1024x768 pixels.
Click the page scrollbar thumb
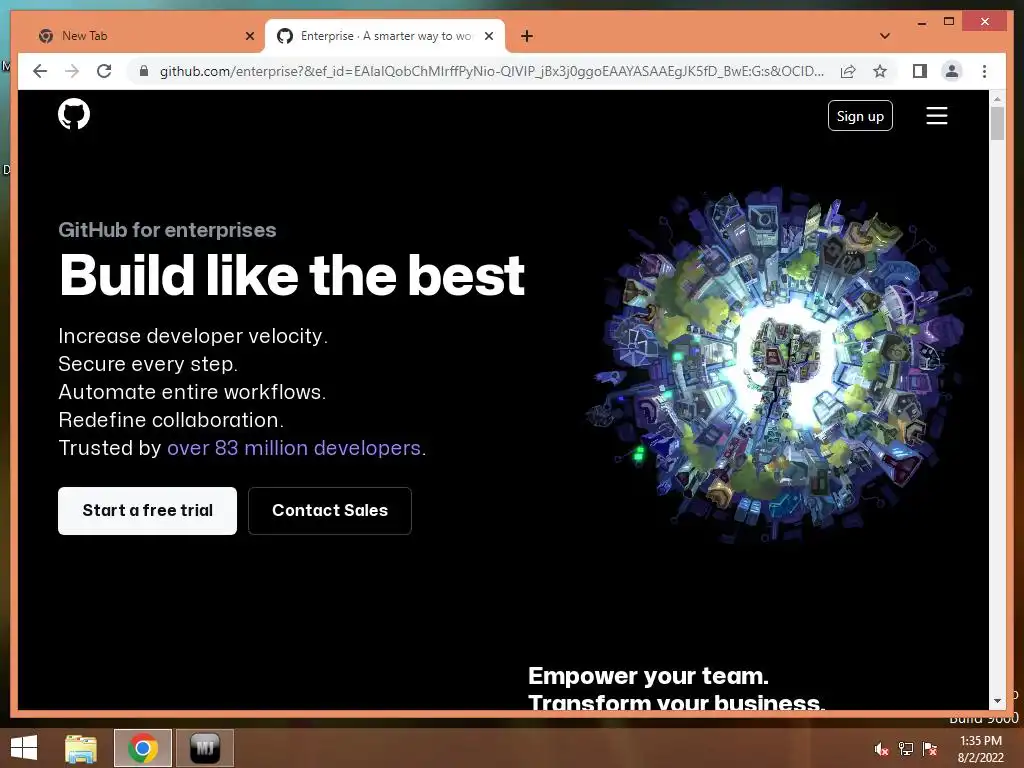tap(997, 123)
